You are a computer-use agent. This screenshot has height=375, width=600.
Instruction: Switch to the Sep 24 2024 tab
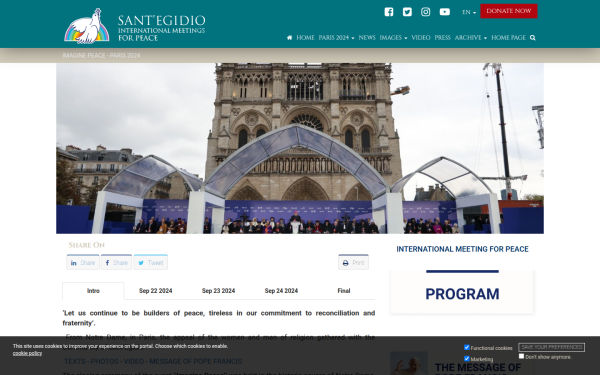[x=281, y=291]
